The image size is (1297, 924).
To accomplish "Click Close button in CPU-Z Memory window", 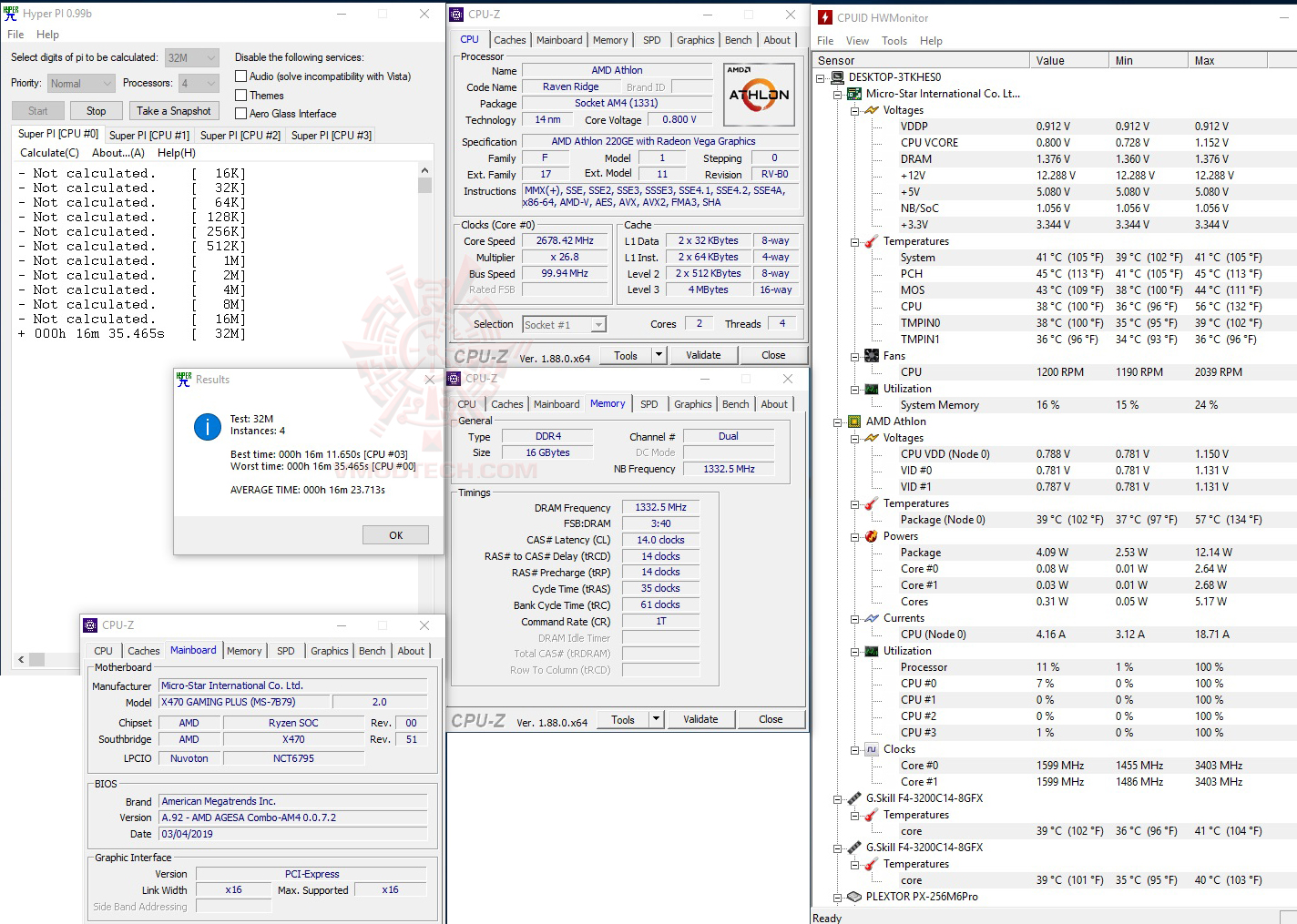I will pos(771,719).
